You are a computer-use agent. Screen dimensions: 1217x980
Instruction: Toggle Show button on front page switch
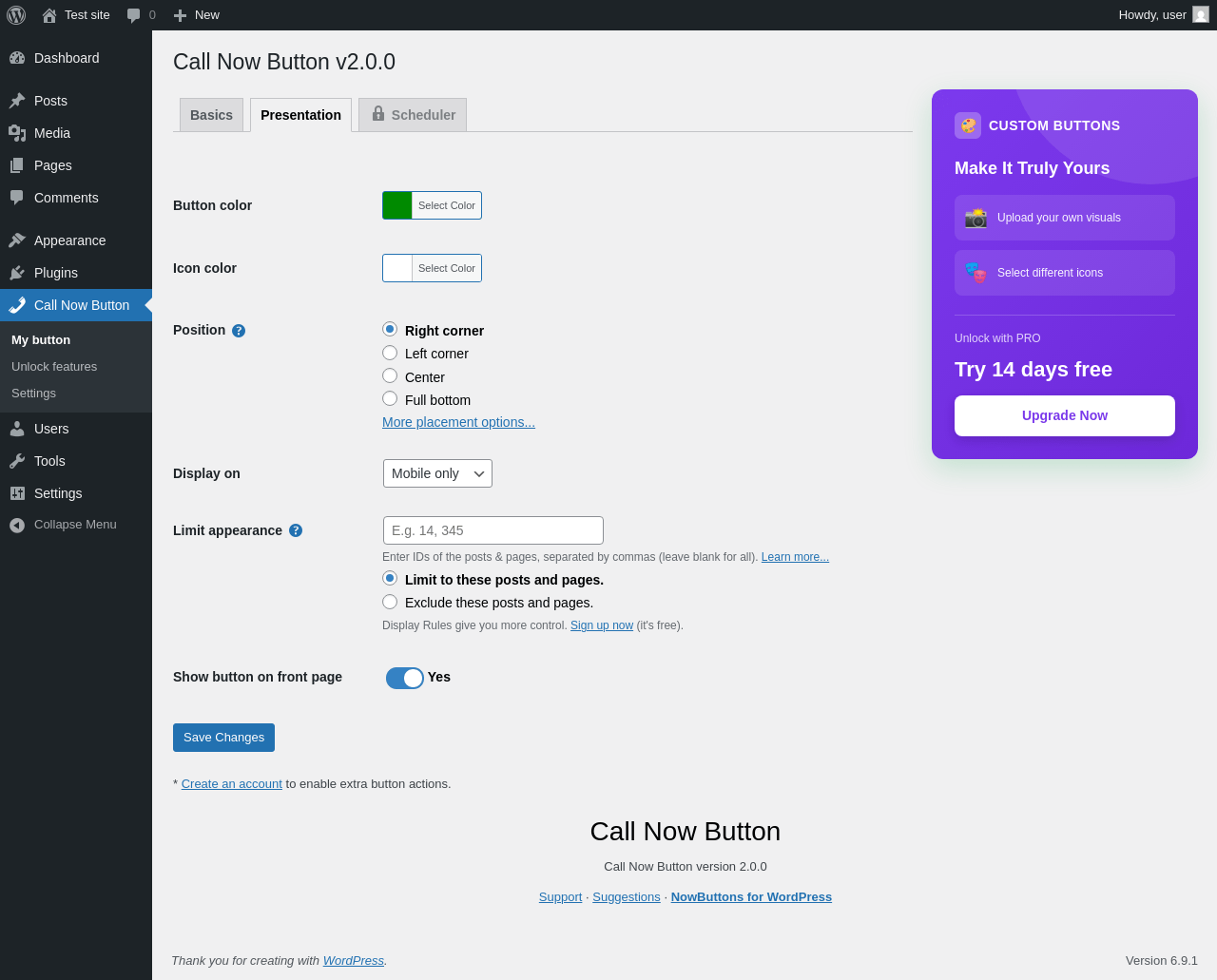pyautogui.click(x=405, y=678)
